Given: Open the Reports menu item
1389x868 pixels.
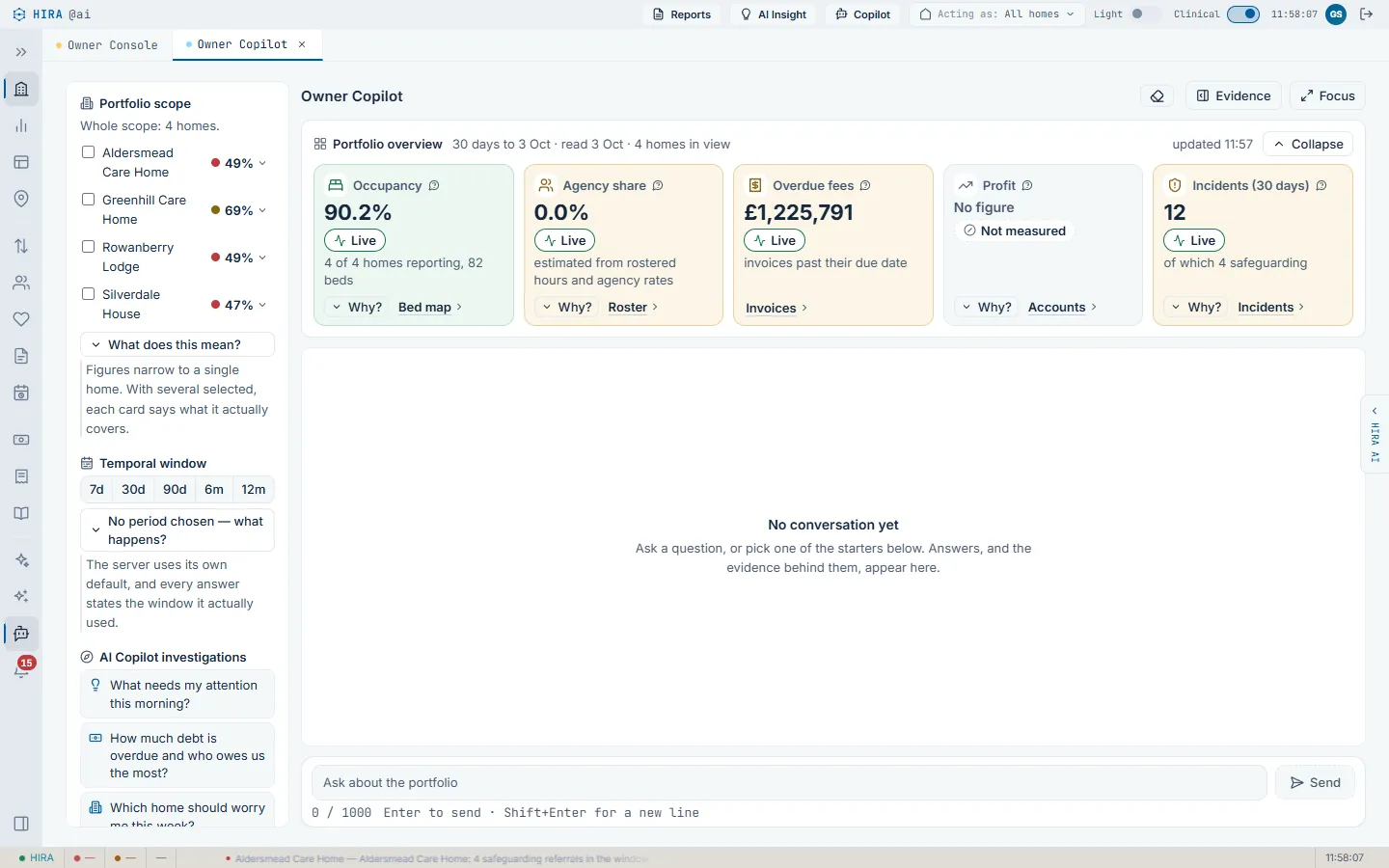Looking at the screenshot, I should (x=682, y=14).
